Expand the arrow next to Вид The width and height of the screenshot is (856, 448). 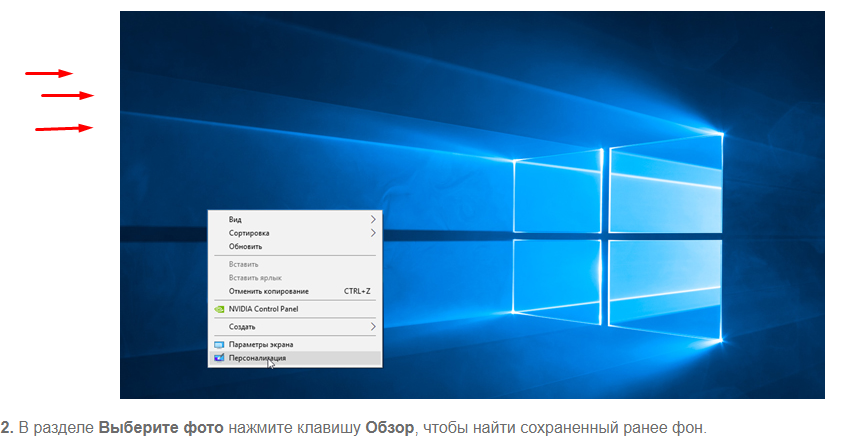[373, 219]
